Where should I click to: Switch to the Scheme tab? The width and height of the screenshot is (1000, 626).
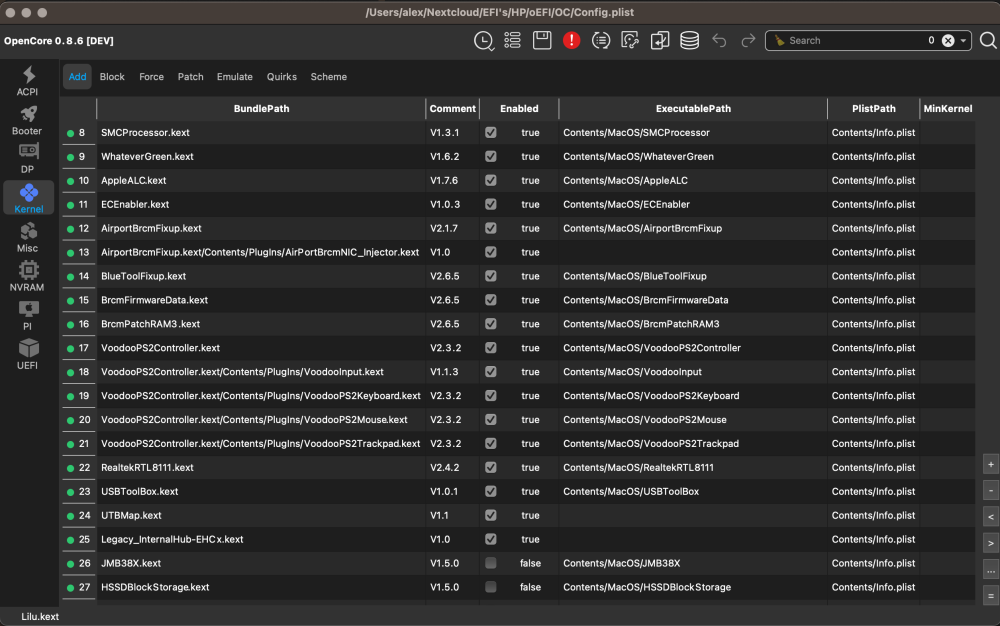pyautogui.click(x=328, y=76)
